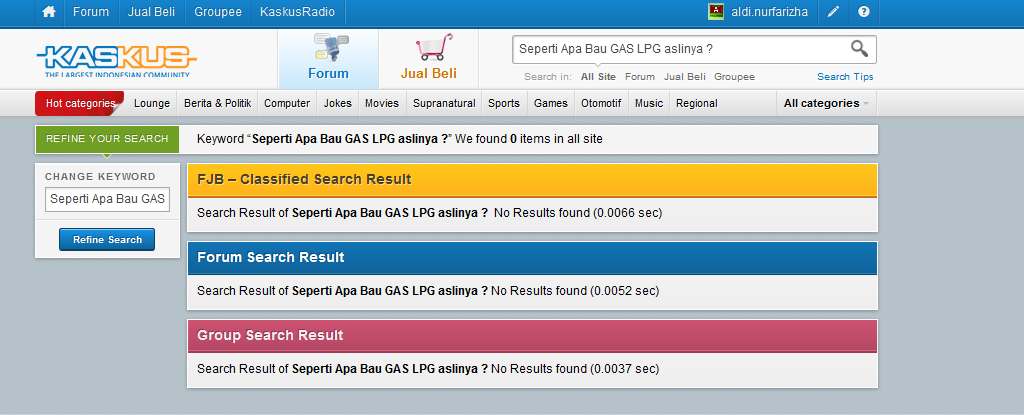
Task: Open the Berita & Politik category
Action: click(217, 103)
